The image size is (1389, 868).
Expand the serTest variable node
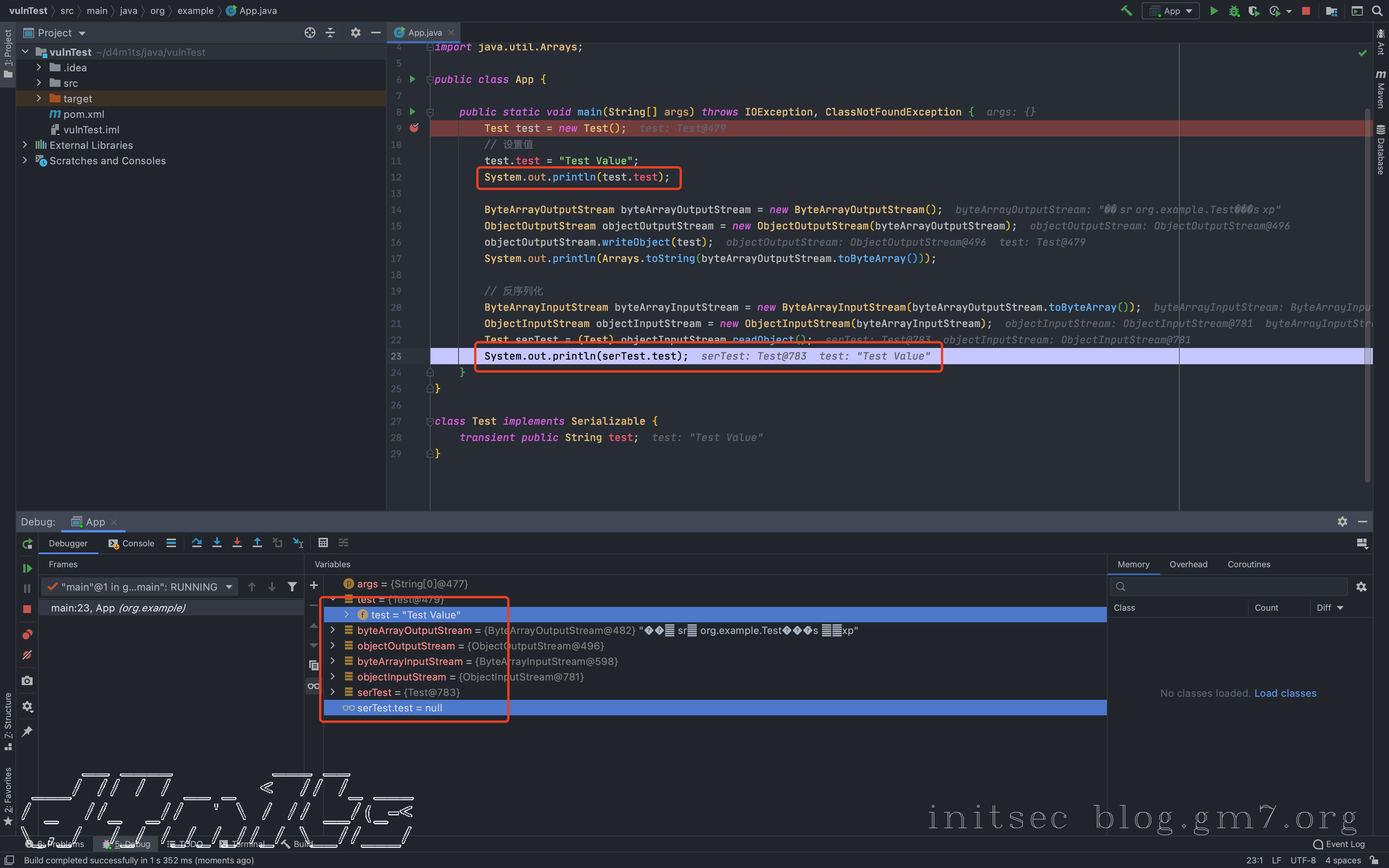click(332, 692)
